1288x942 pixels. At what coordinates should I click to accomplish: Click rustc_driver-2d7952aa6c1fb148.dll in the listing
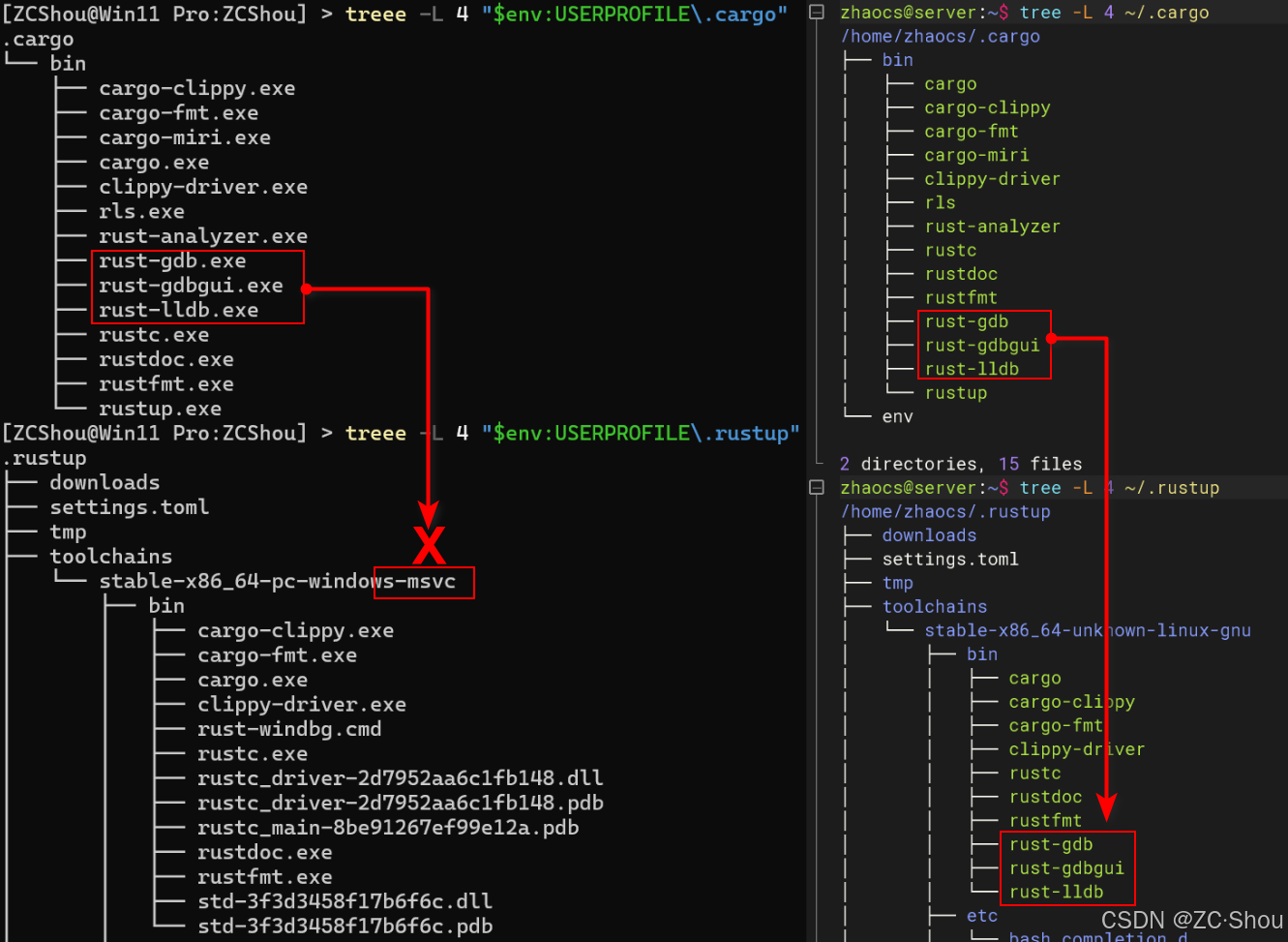[x=399, y=777]
